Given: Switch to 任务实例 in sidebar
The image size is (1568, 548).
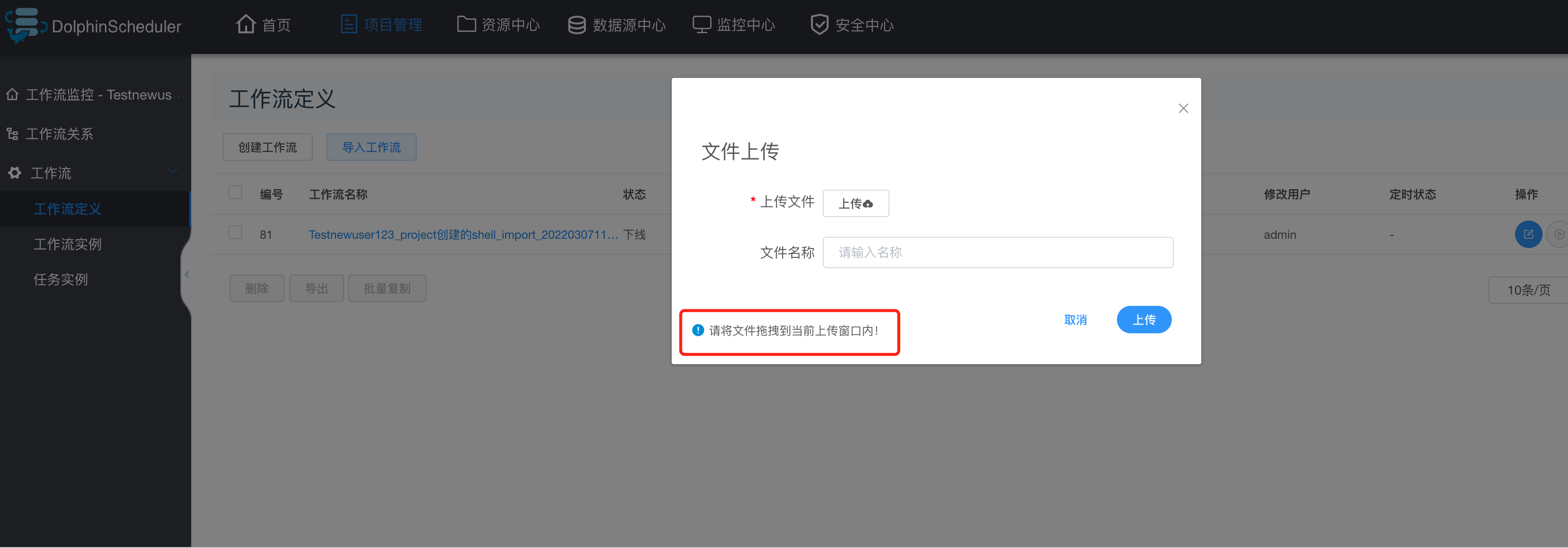Looking at the screenshot, I should (x=61, y=279).
